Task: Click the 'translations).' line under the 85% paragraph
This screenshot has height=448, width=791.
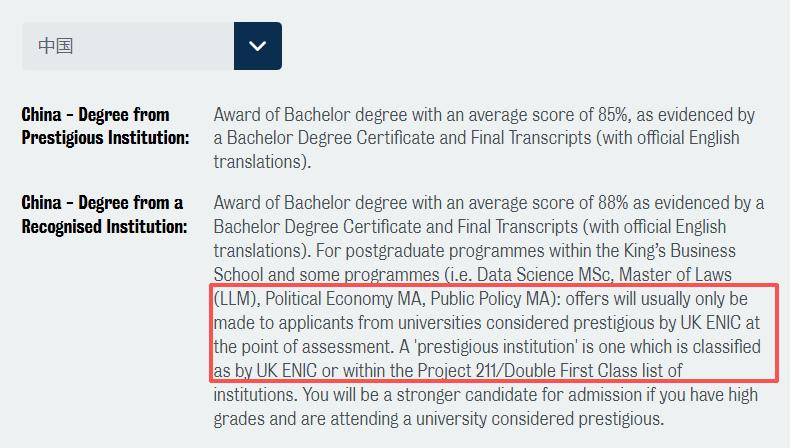Action: (262, 162)
